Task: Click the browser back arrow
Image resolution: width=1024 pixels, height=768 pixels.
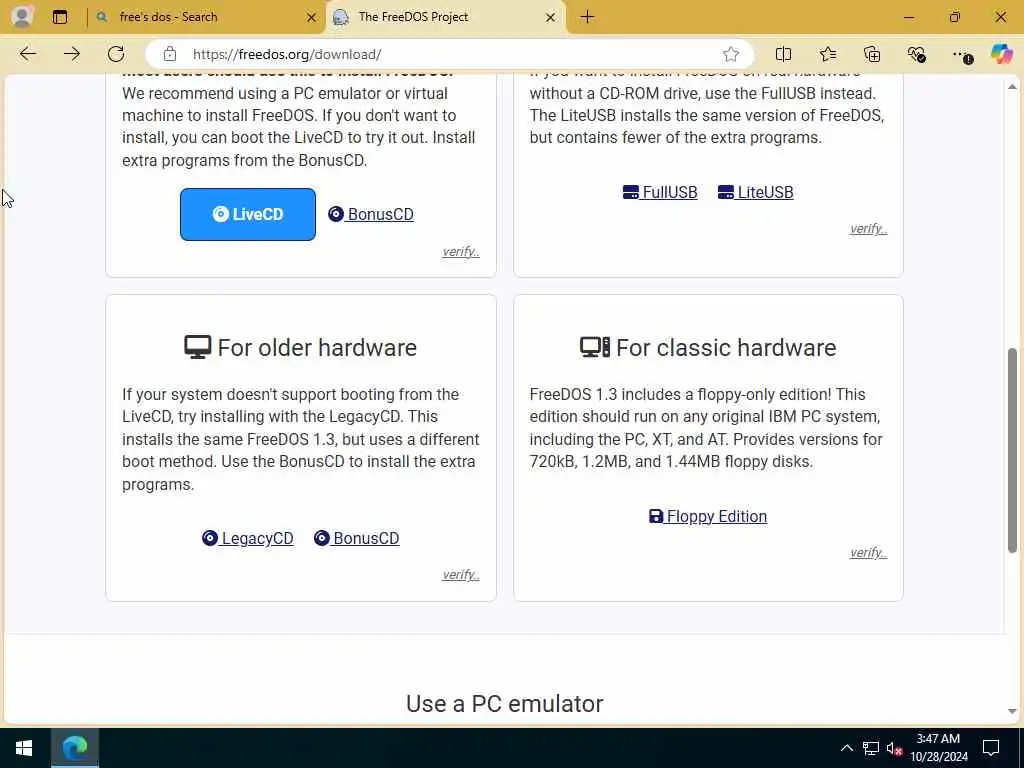Action: [27, 54]
